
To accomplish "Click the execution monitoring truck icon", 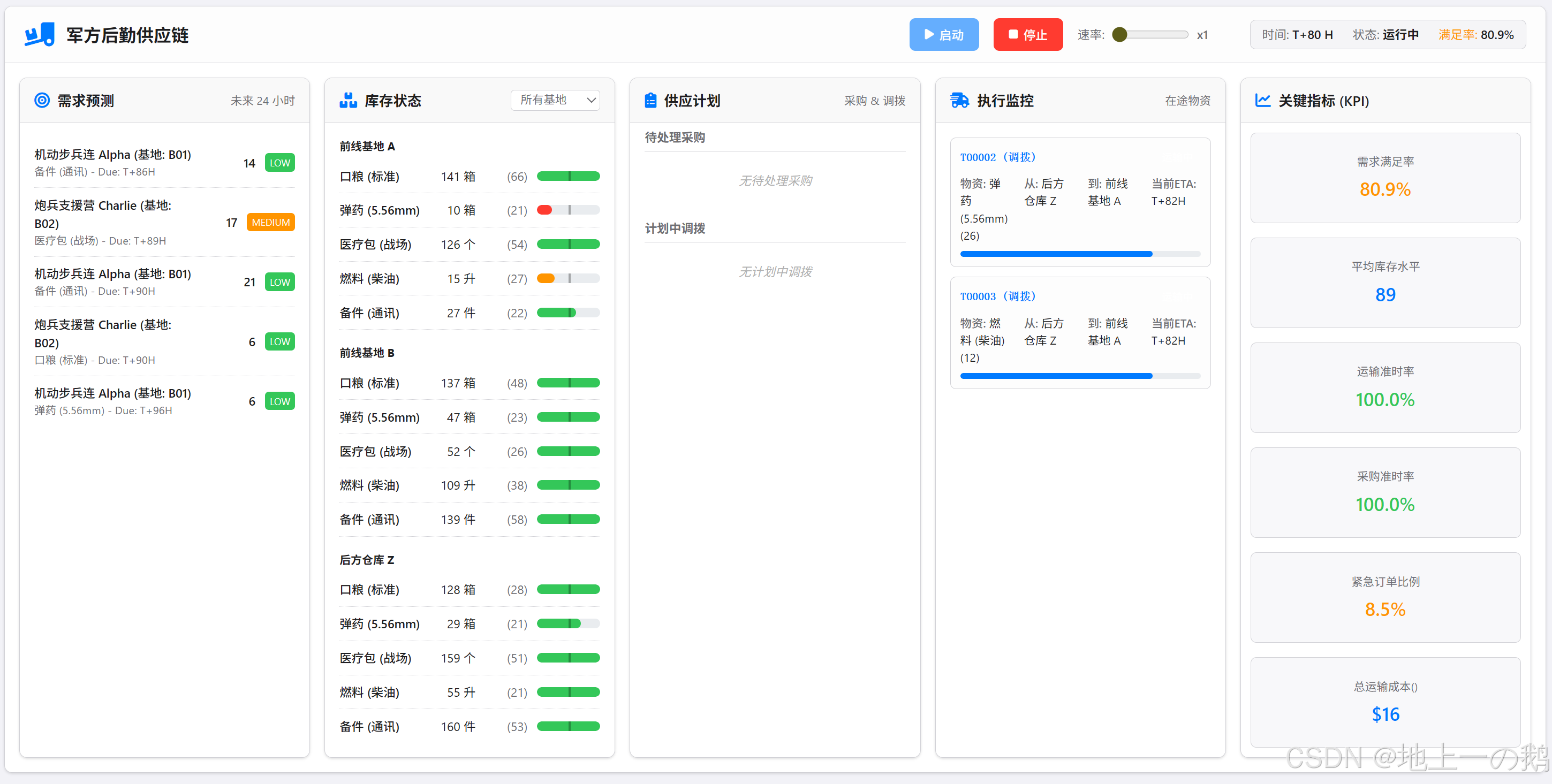I will tap(959, 100).
